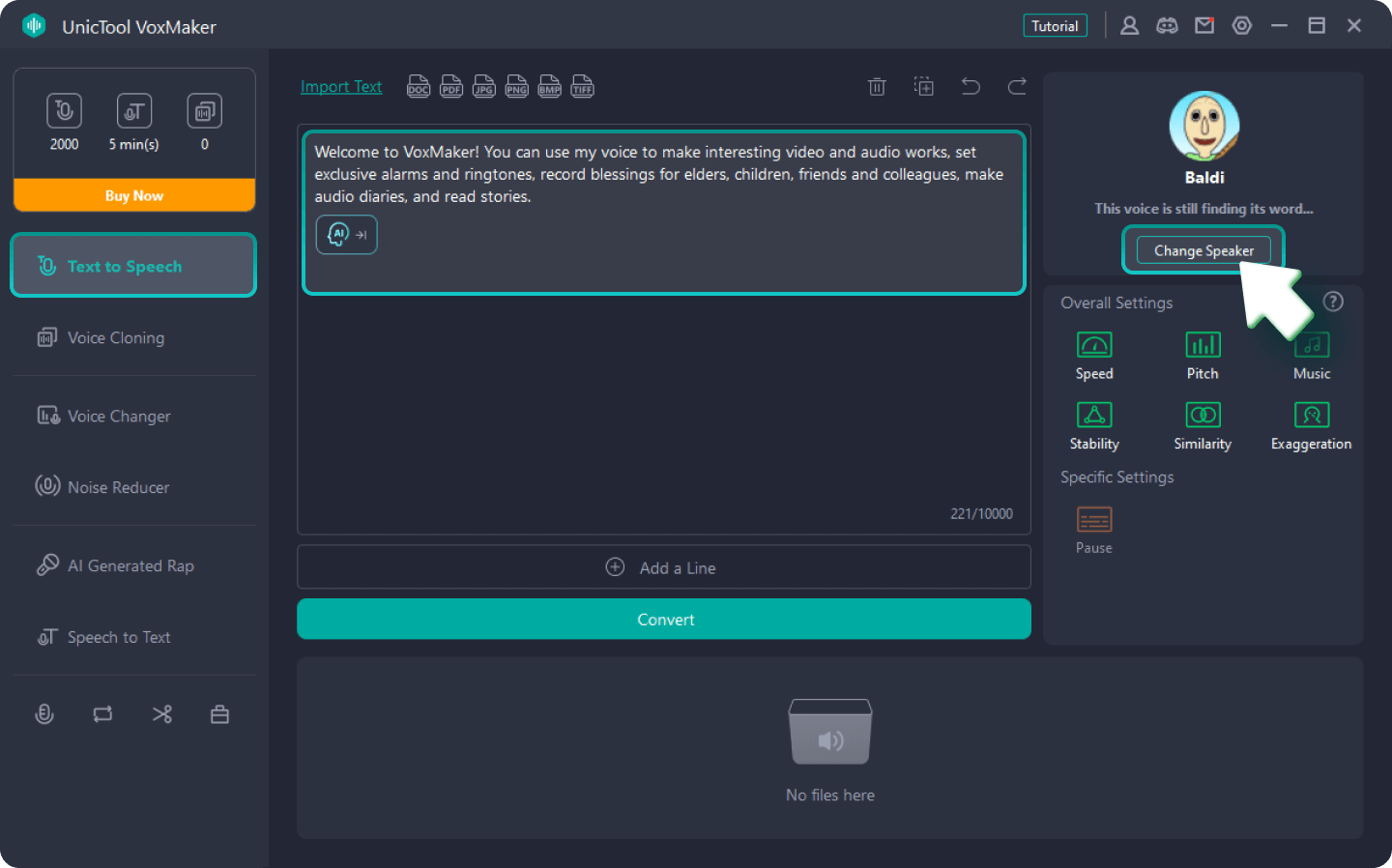The height and width of the screenshot is (868, 1392).
Task: Click the AI text generation button
Action: coord(346,234)
